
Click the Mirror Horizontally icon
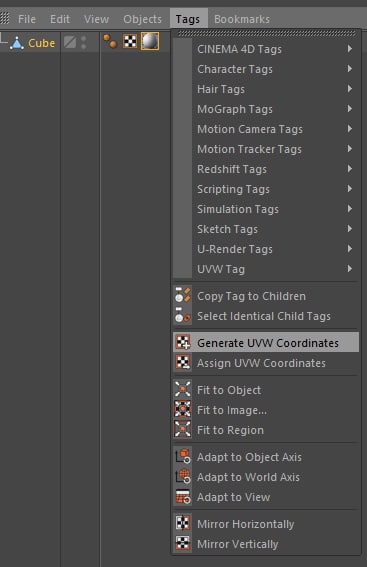(x=183, y=523)
